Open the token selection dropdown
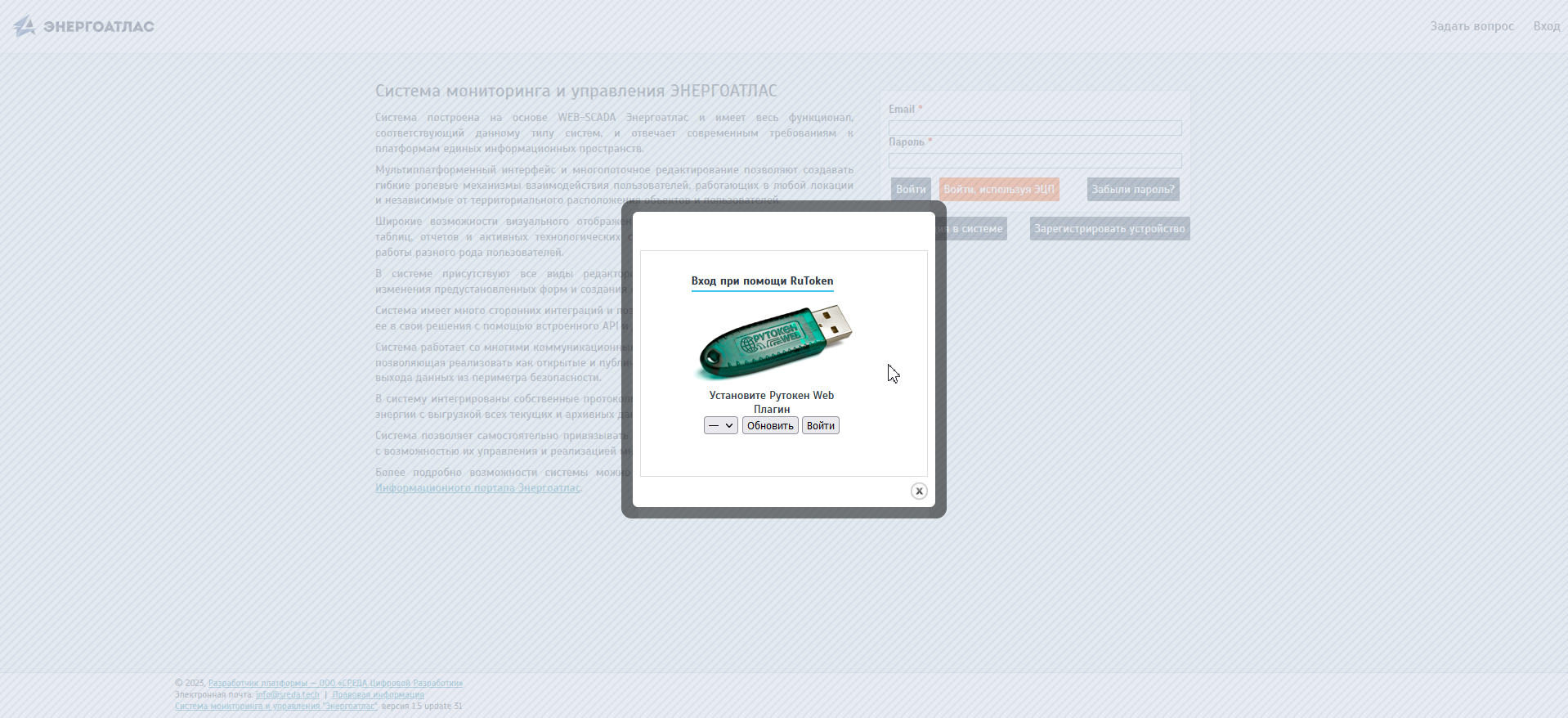Image resolution: width=1568 pixels, height=718 pixels. pyautogui.click(x=720, y=425)
